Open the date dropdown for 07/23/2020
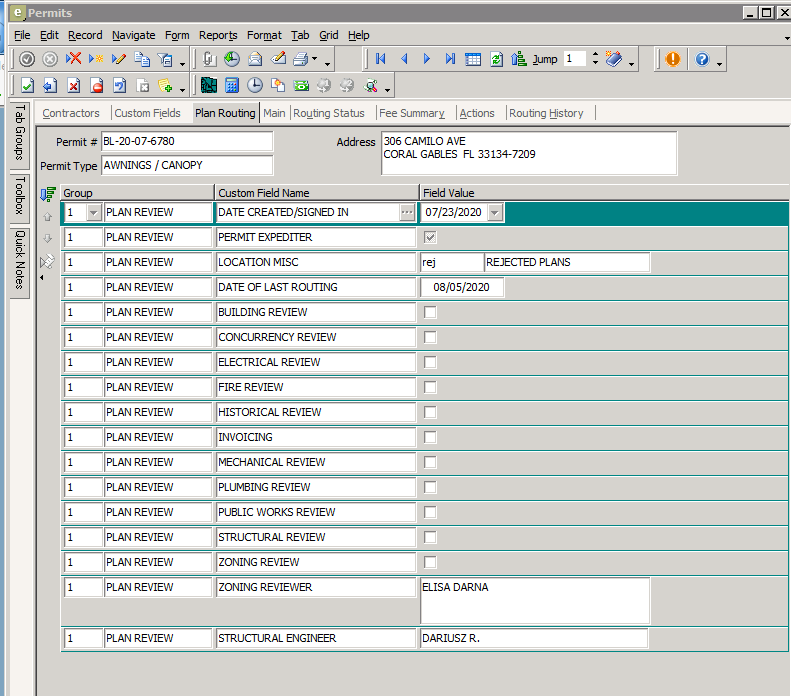Screen dimensions: 791x696 (495, 212)
